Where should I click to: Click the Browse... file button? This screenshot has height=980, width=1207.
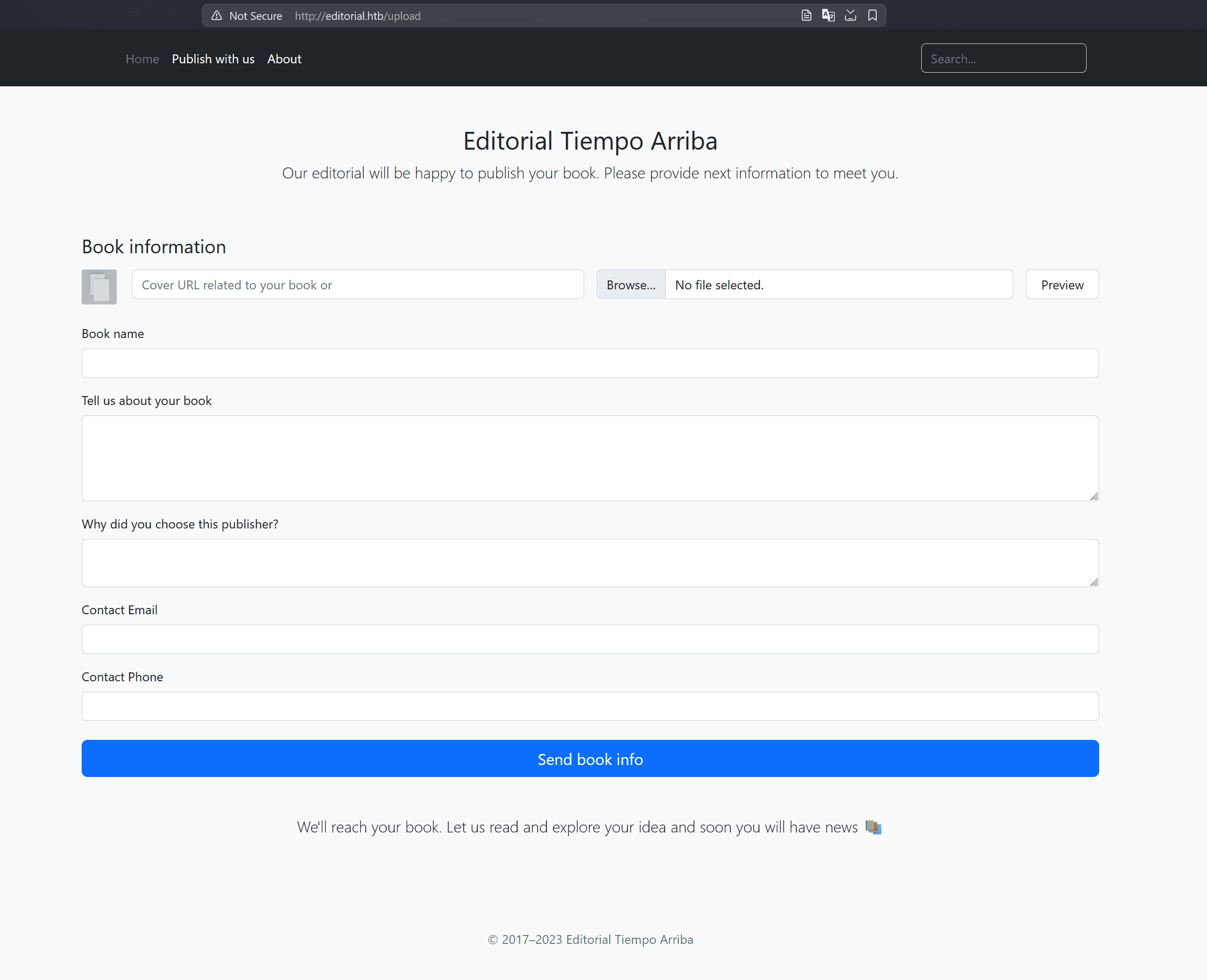point(631,285)
